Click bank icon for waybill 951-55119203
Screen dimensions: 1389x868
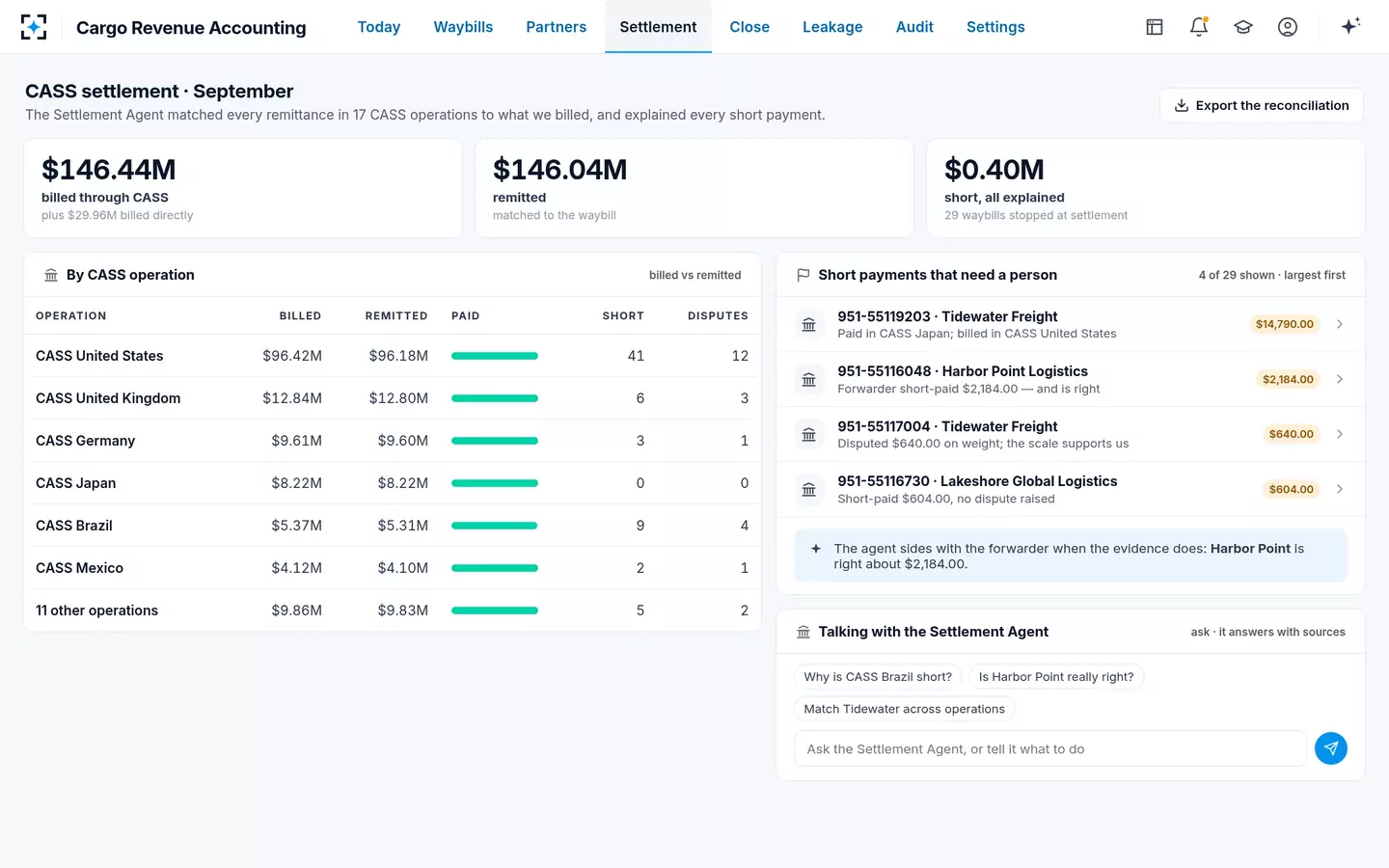point(809,324)
